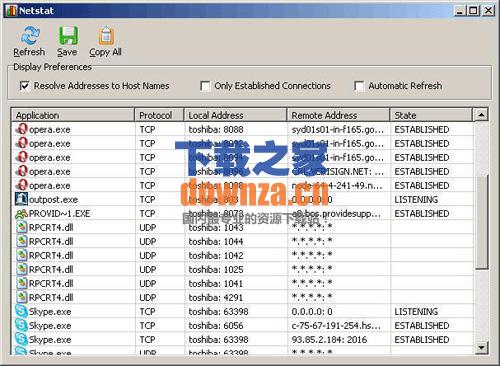Select the RPCRT4.dll icon on port 1043
Screen dimensions: 500x366
21,227
